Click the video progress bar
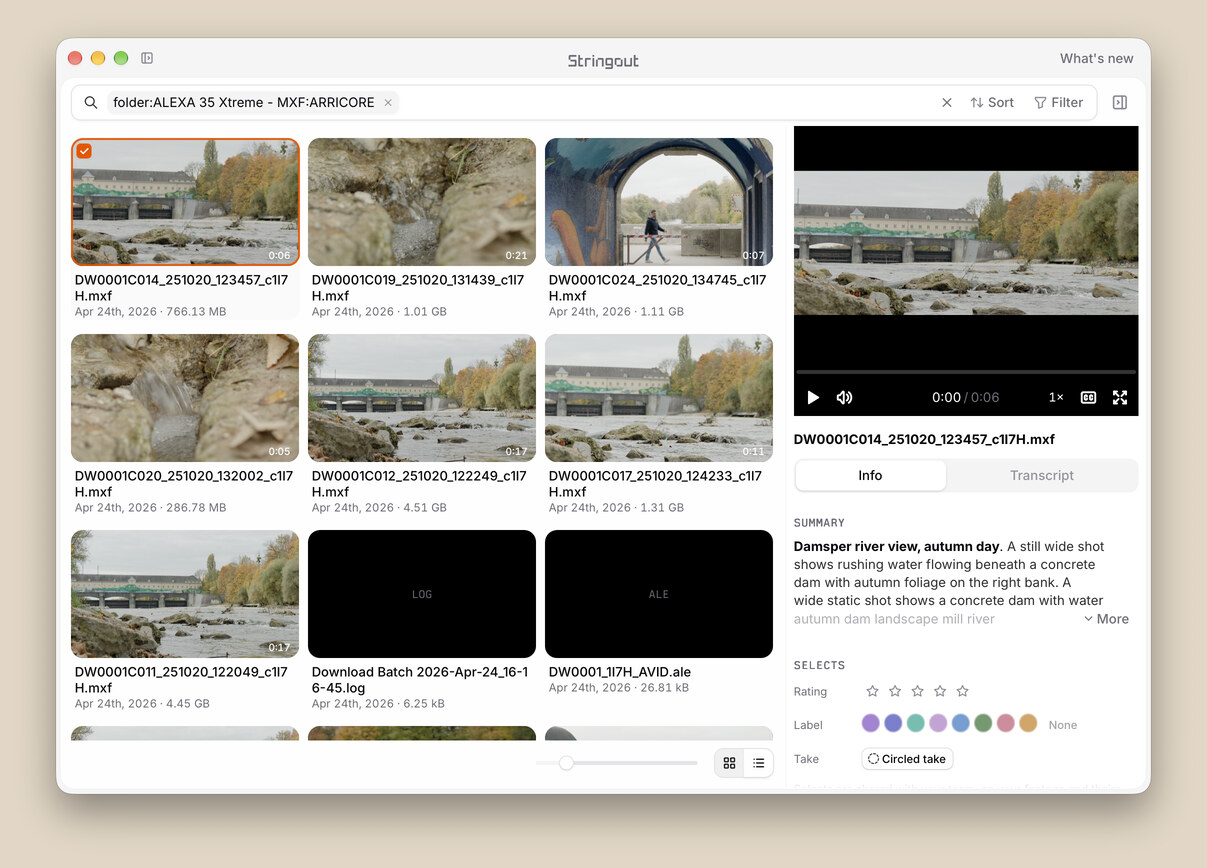Screen dimensions: 1207x868 966,372
